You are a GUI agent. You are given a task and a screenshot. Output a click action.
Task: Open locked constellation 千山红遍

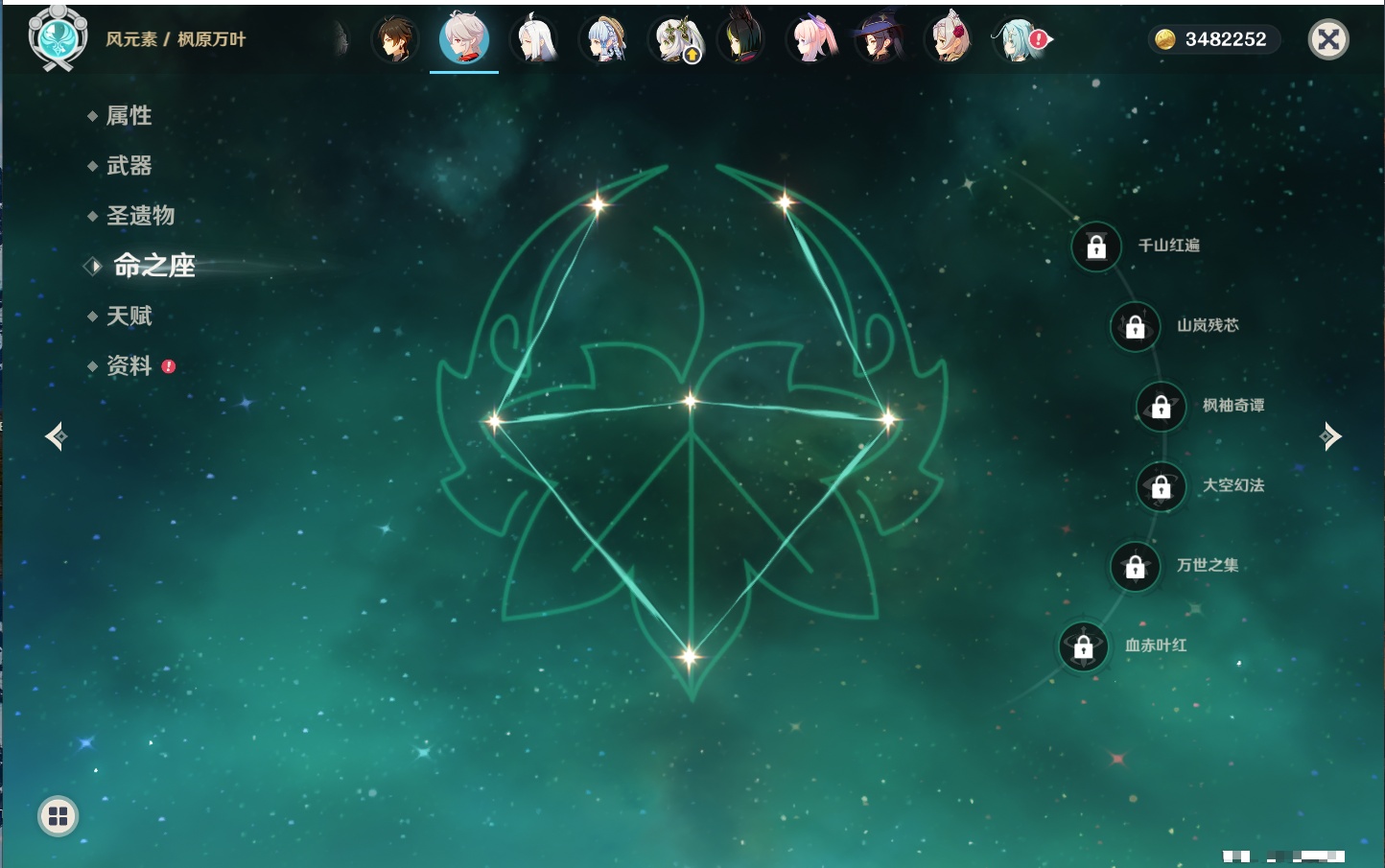coord(1096,246)
